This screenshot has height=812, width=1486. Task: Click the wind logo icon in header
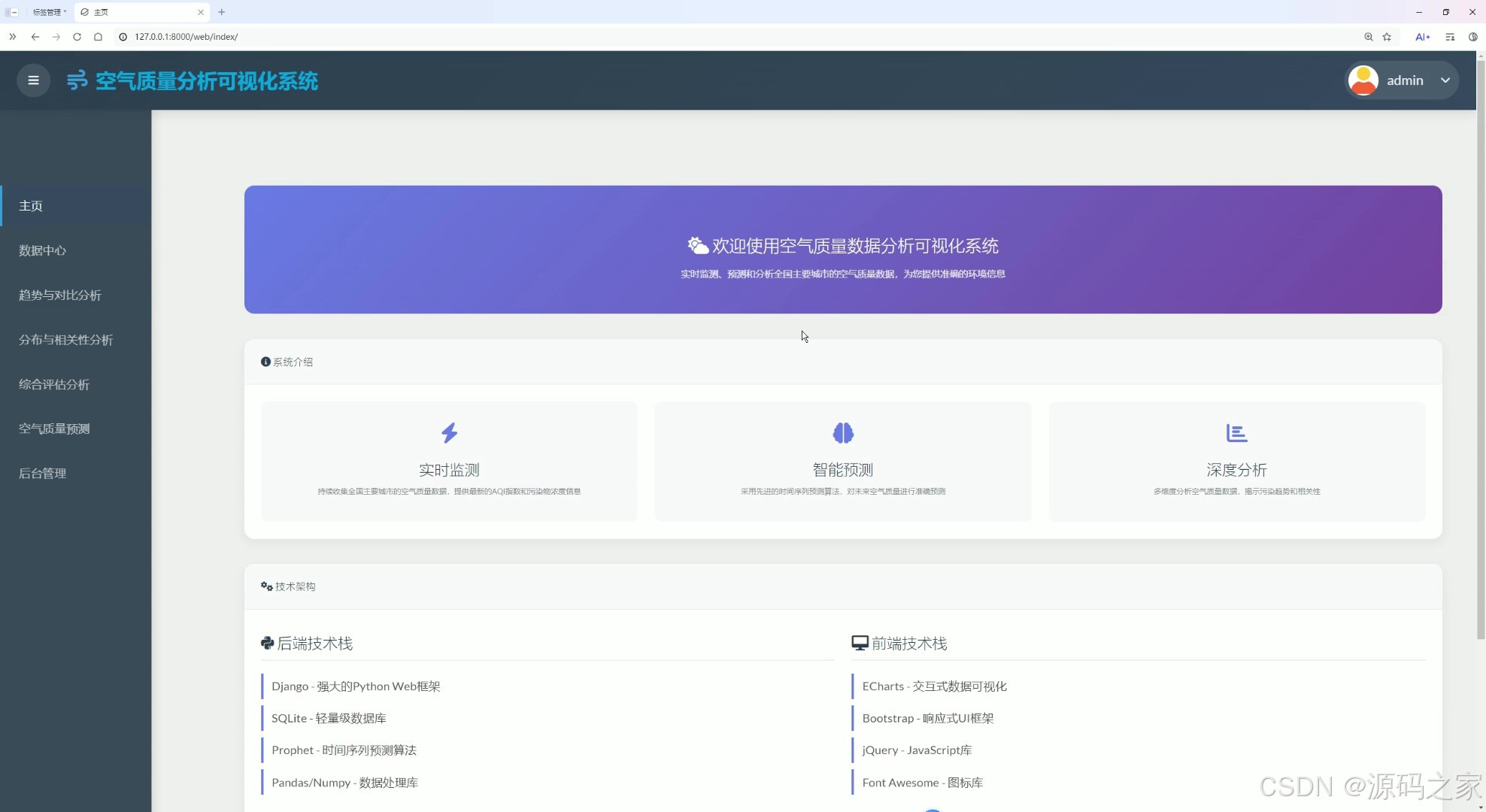[x=77, y=80]
